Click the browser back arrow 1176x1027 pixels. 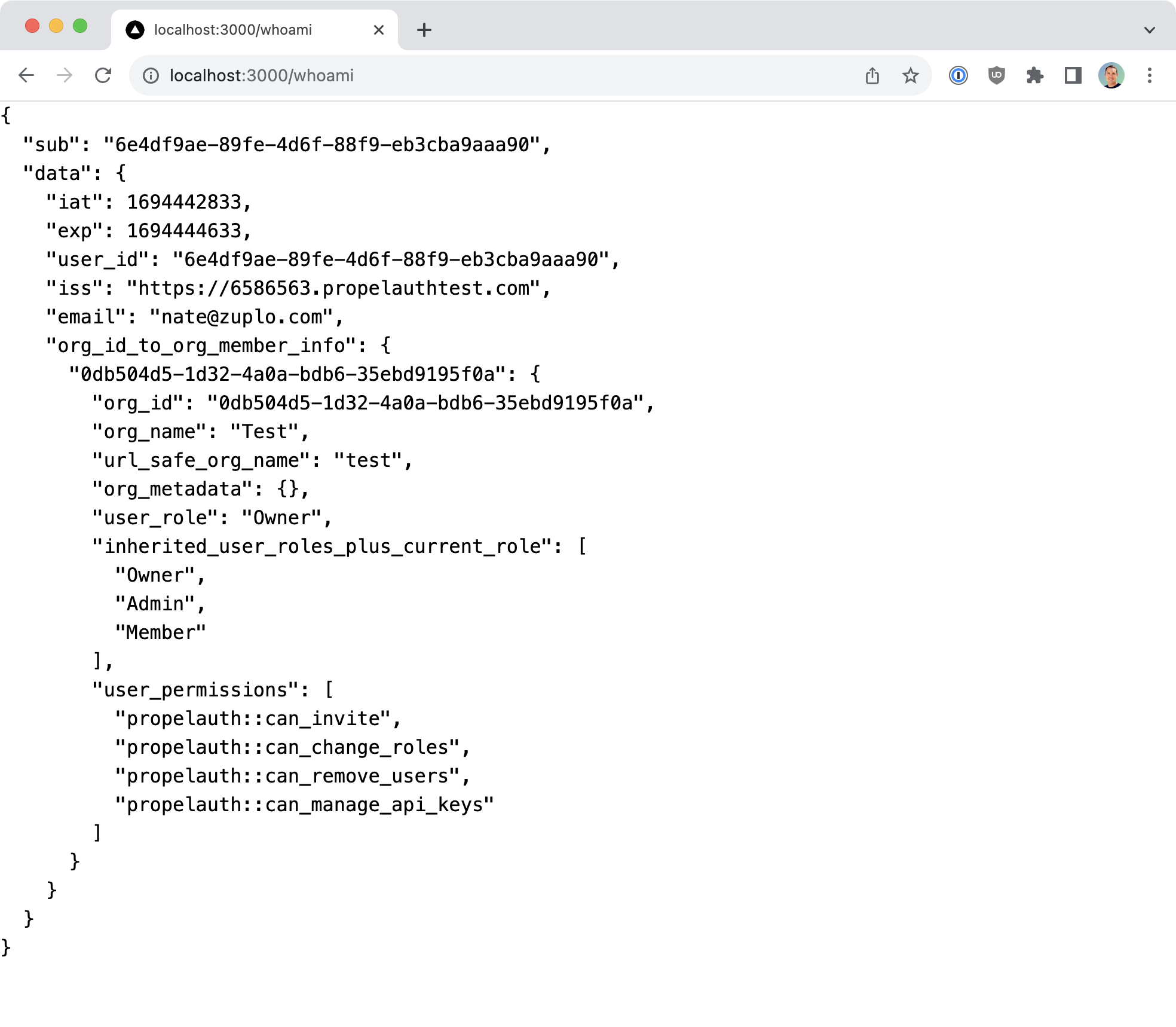26,75
